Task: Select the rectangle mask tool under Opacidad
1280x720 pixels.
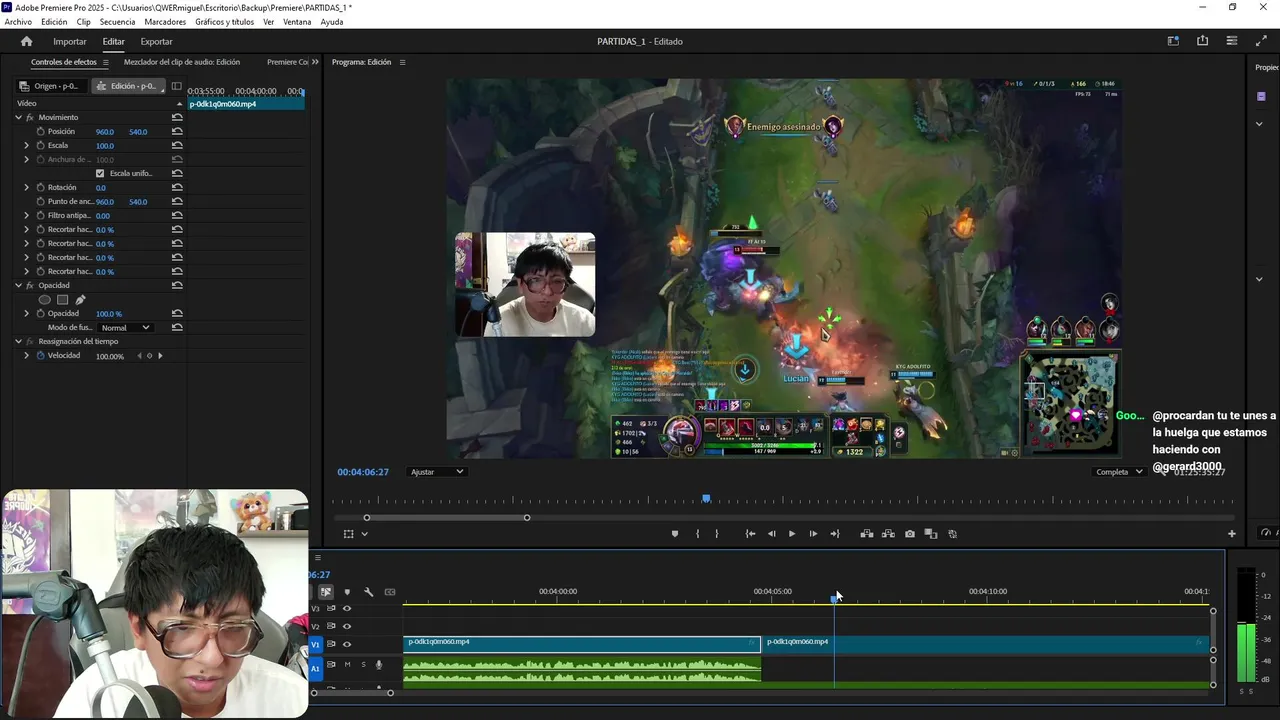Action: pyautogui.click(x=62, y=300)
